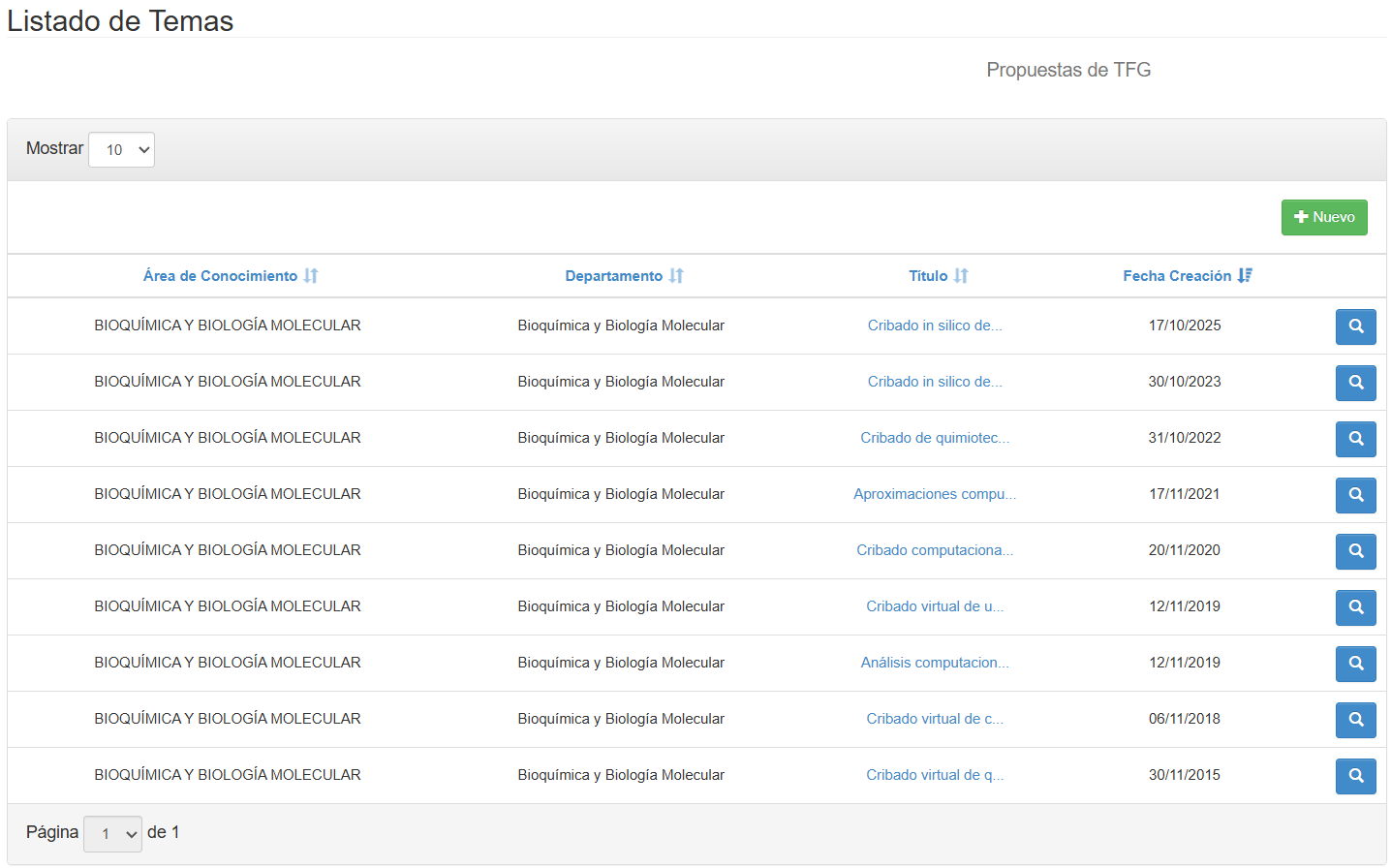Click the 'Cribado virtual de u...' link
This screenshot has width=1391, height=868.
click(x=934, y=606)
